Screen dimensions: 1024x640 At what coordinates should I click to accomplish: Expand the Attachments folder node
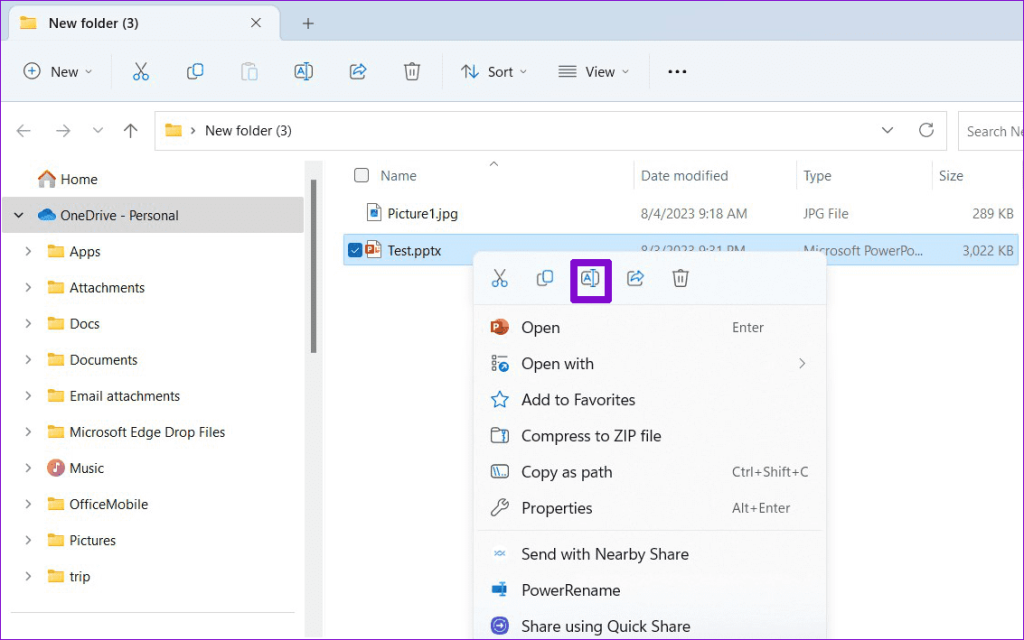28,287
